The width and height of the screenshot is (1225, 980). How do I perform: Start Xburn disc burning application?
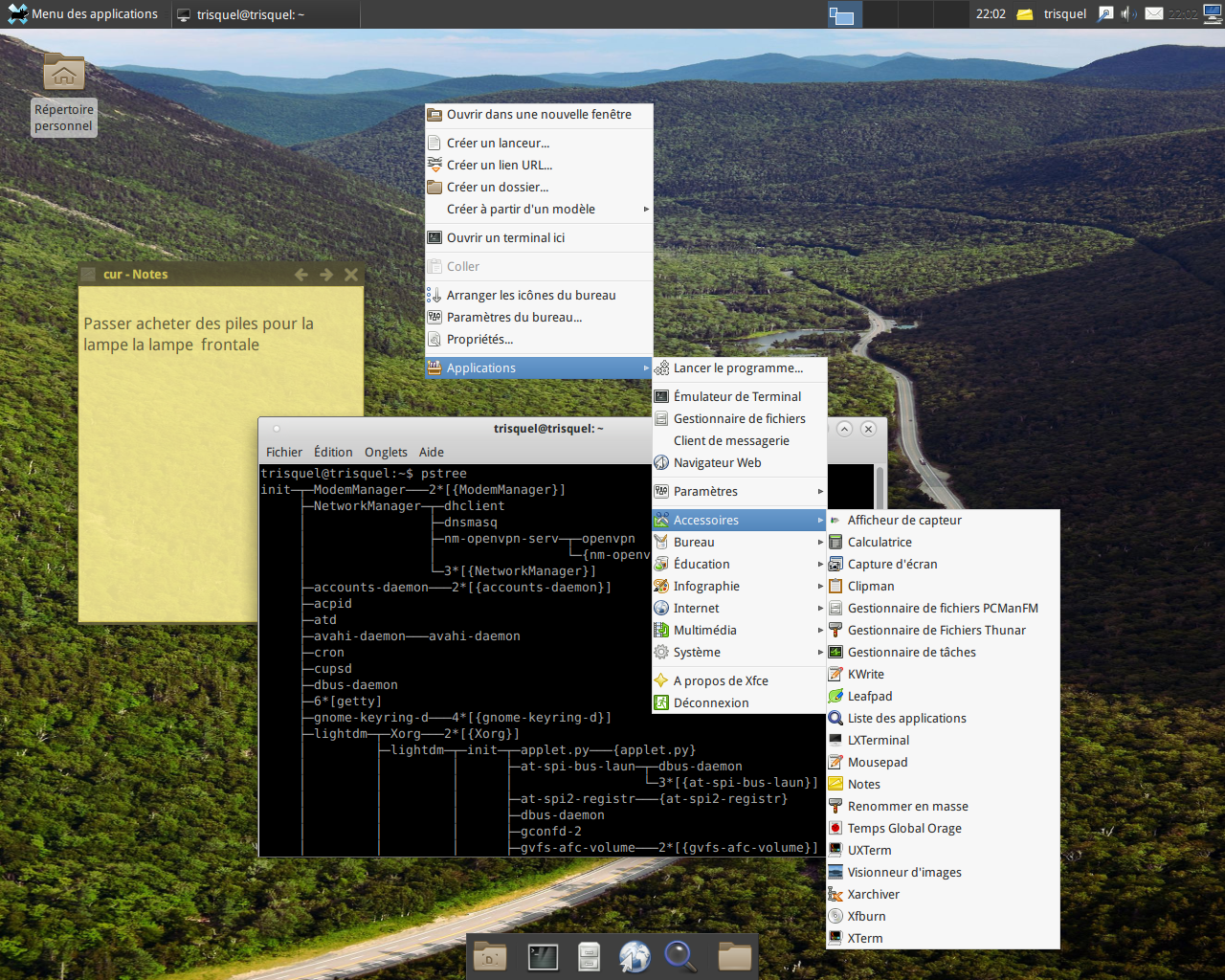click(866, 916)
